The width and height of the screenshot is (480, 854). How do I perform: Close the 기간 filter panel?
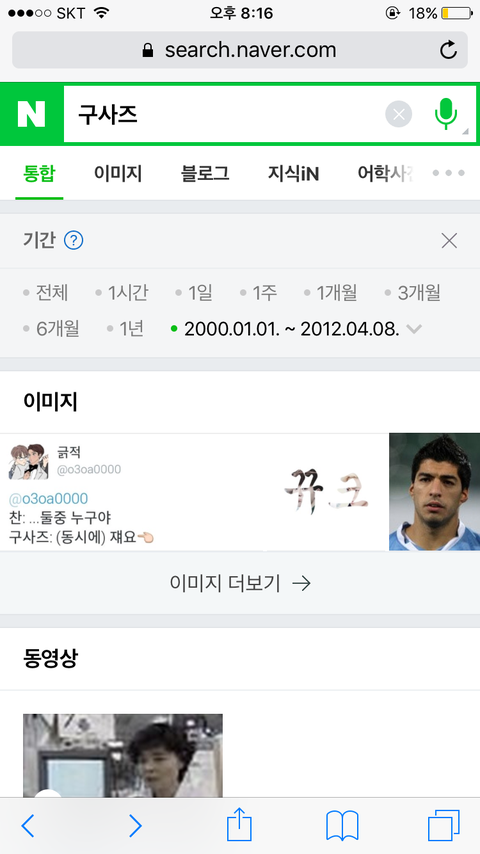click(449, 241)
